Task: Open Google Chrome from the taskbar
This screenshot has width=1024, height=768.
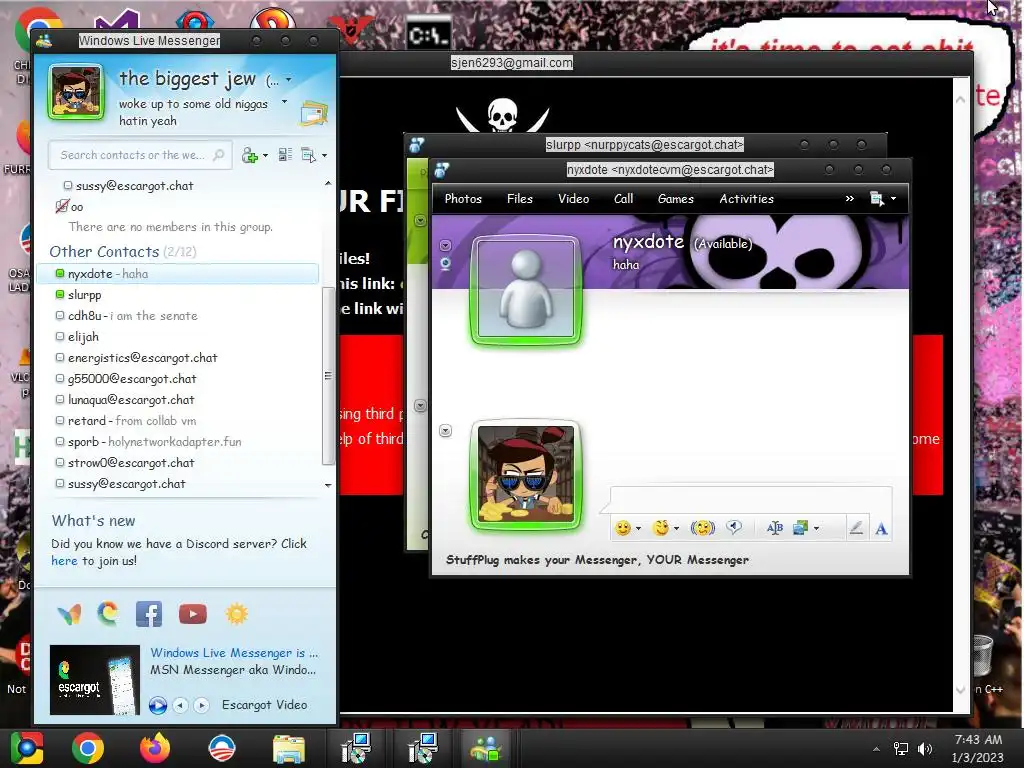Action: [x=88, y=748]
